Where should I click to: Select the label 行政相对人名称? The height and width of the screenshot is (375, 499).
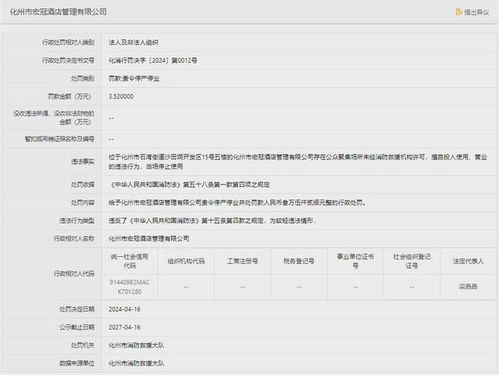(74, 238)
